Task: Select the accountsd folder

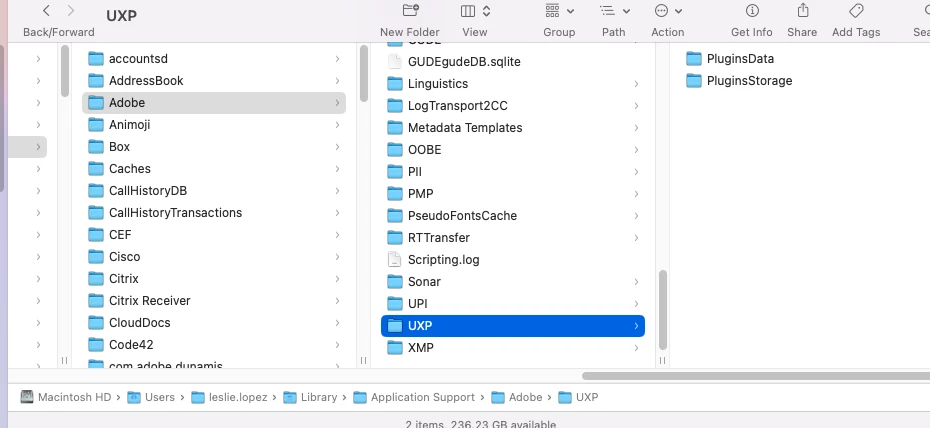Action: click(x=214, y=59)
